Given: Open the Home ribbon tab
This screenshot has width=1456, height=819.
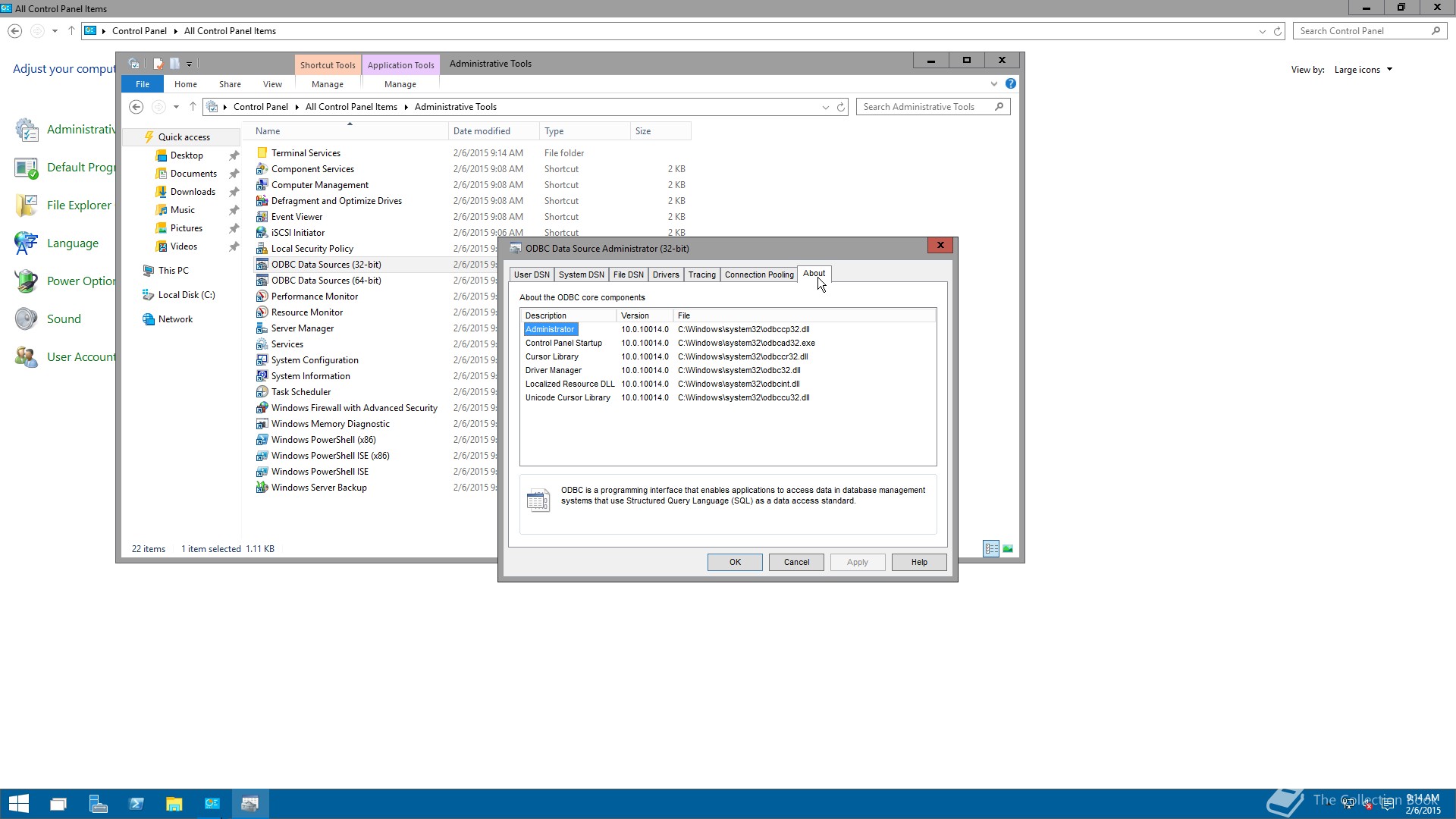Looking at the screenshot, I should pyautogui.click(x=185, y=84).
